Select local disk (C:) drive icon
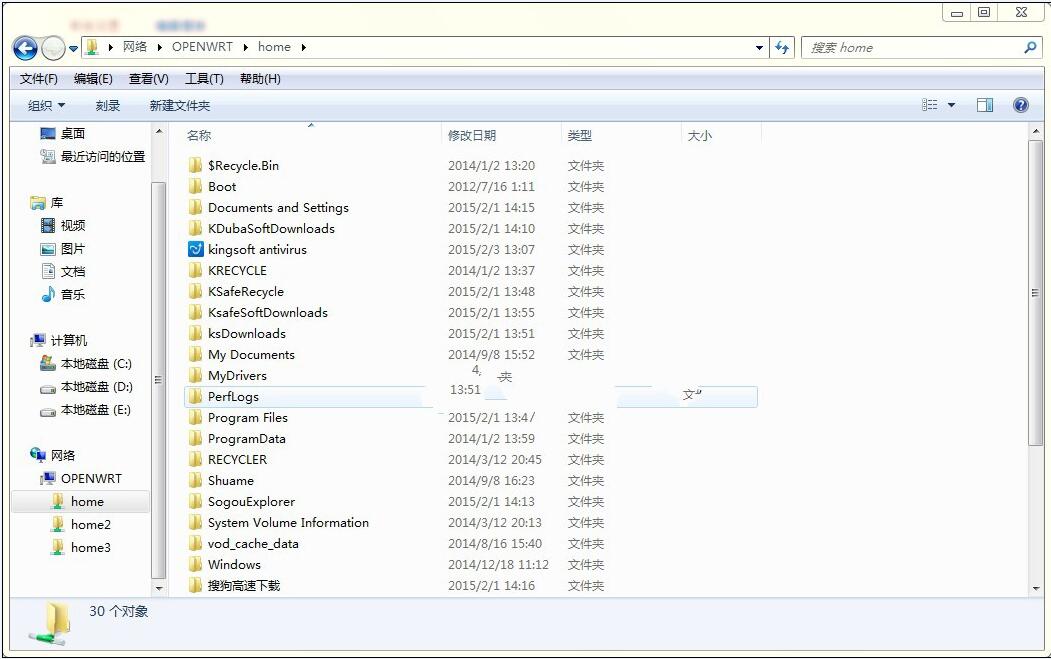1051x659 pixels. (47, 364)
